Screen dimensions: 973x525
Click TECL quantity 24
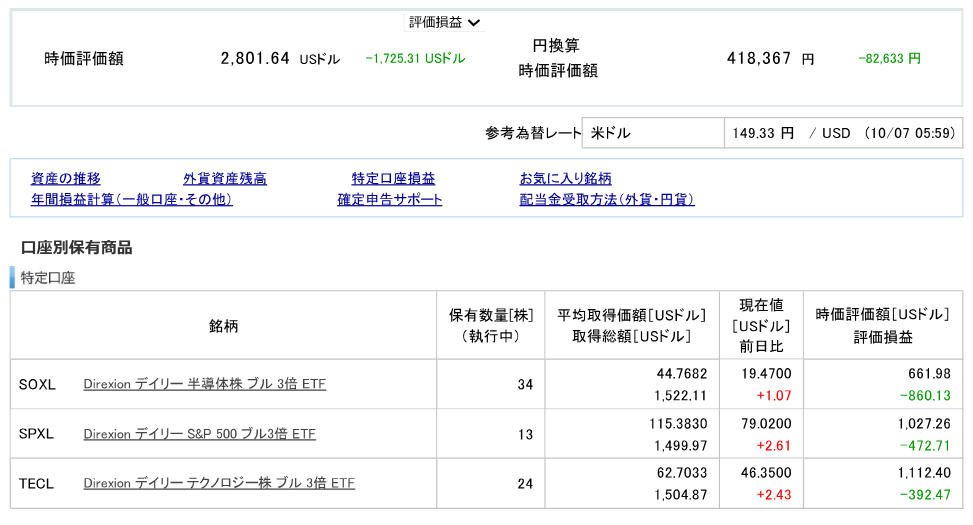[x=525, y=483]
